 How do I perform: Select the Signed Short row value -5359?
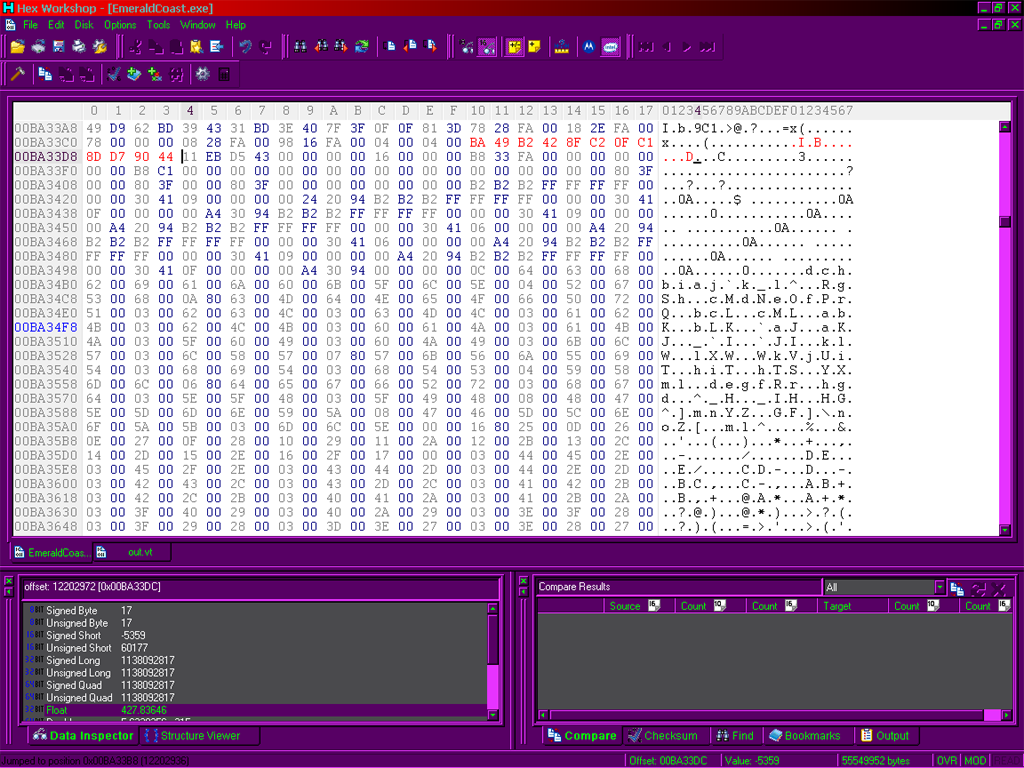click(x=133, y=635)
